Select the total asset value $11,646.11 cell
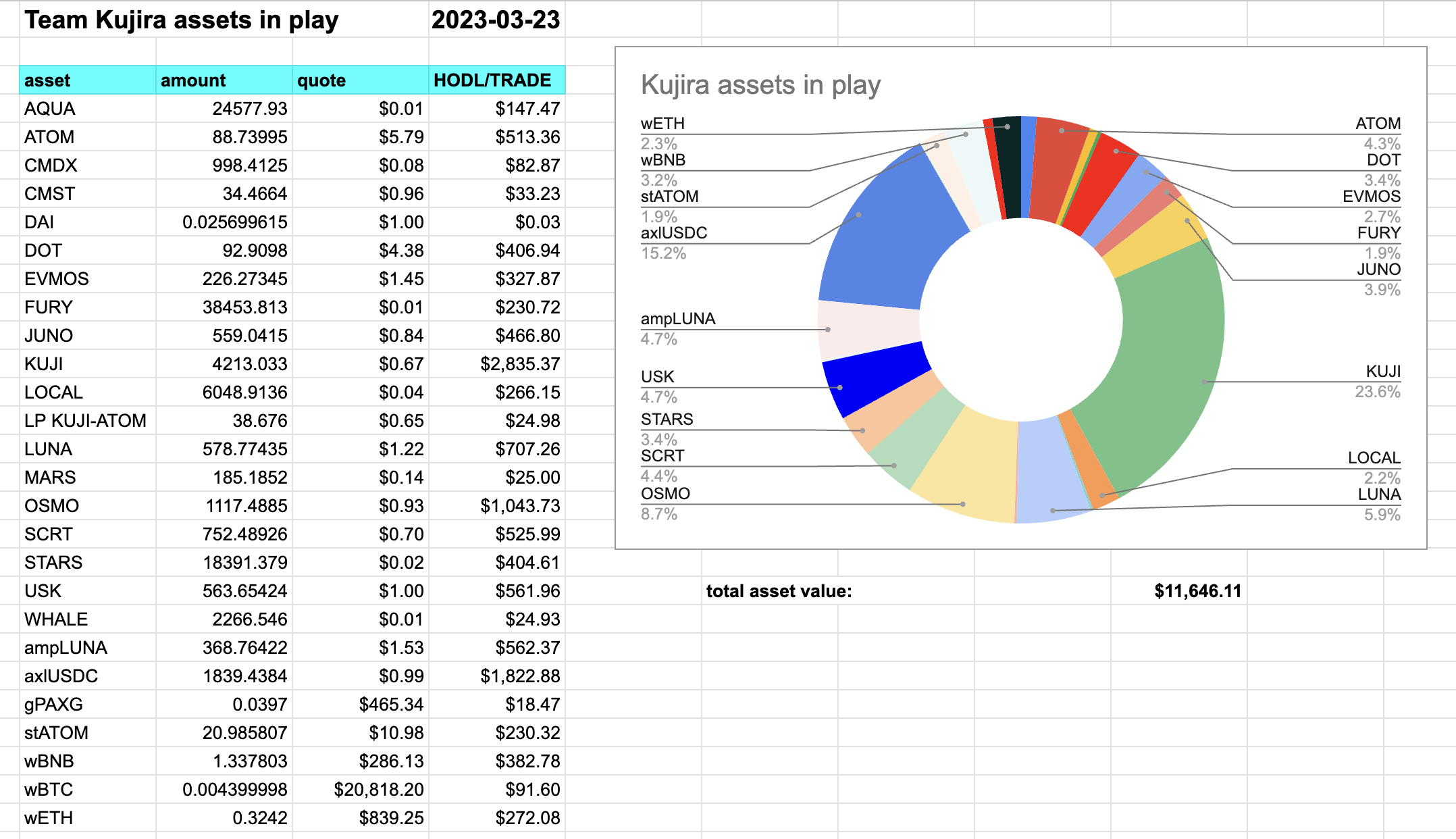 [x=1197, y=591]
